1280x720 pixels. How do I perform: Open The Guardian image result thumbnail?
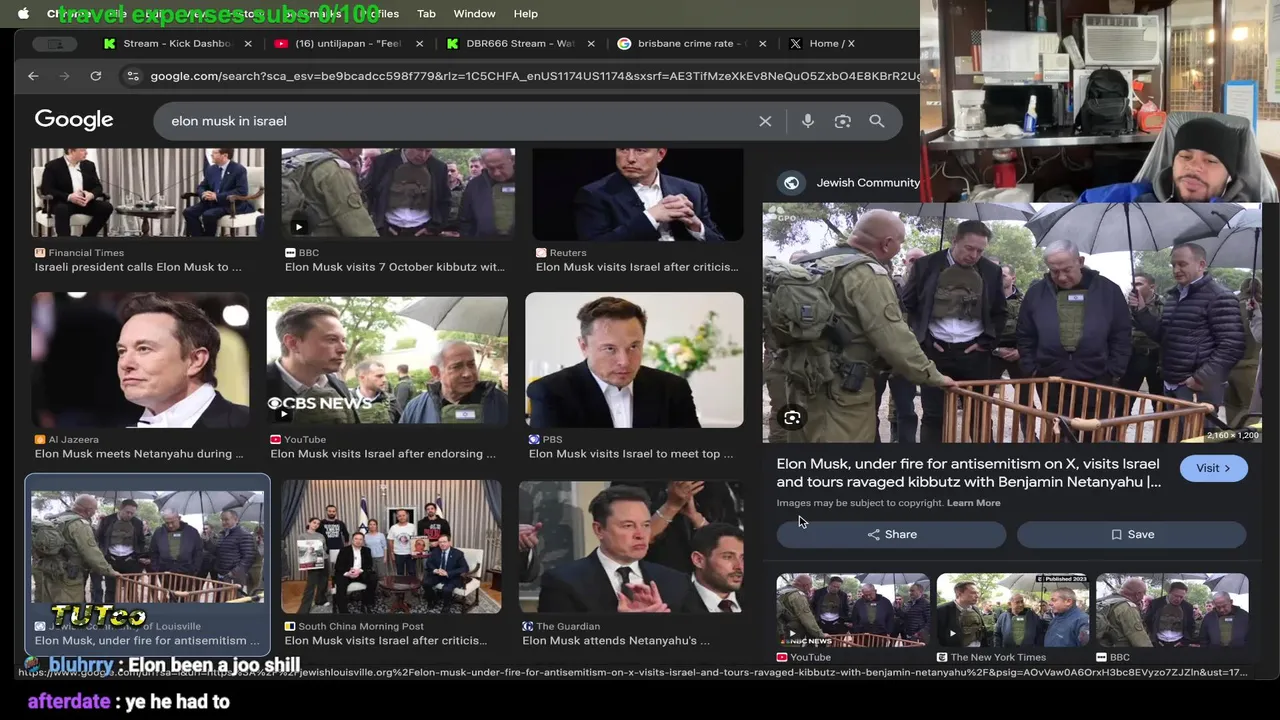point(631,547)
